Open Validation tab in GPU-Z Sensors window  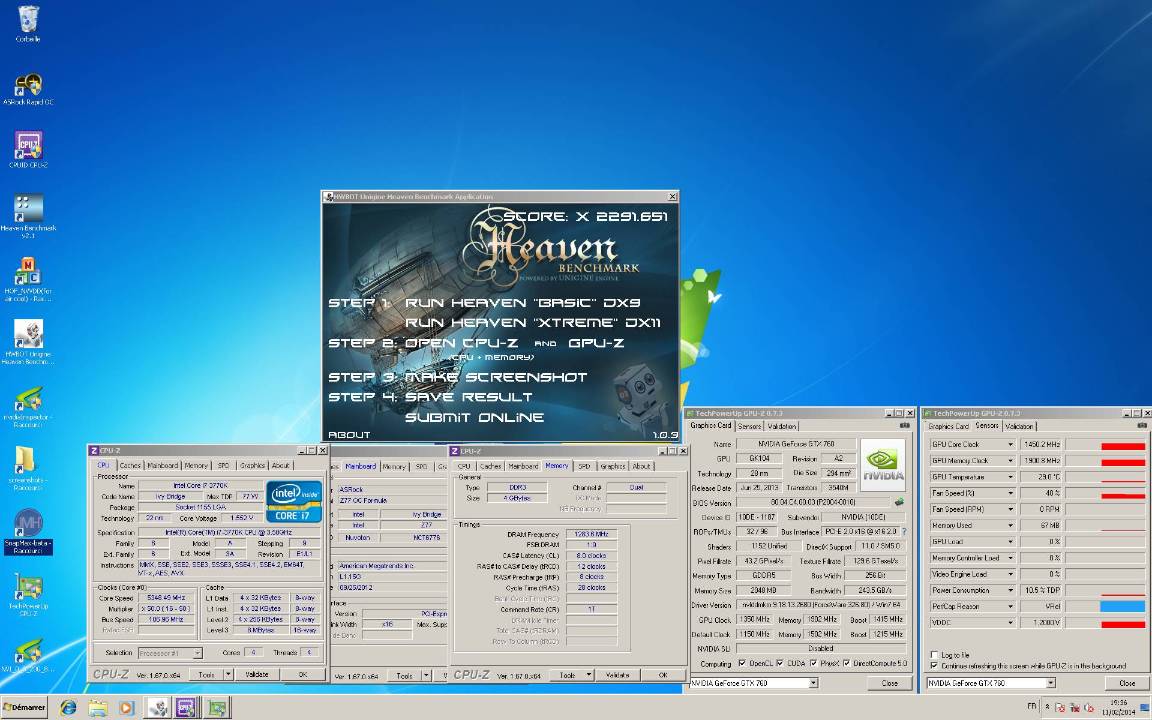click(1019, 426)
